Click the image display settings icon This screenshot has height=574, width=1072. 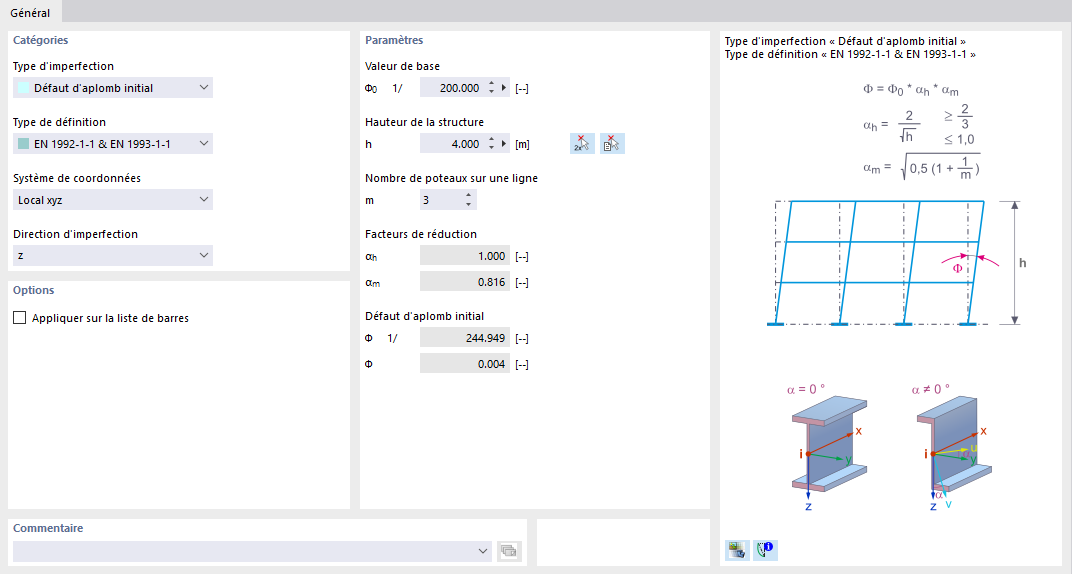pyautogui.click(x=737, y=549)
